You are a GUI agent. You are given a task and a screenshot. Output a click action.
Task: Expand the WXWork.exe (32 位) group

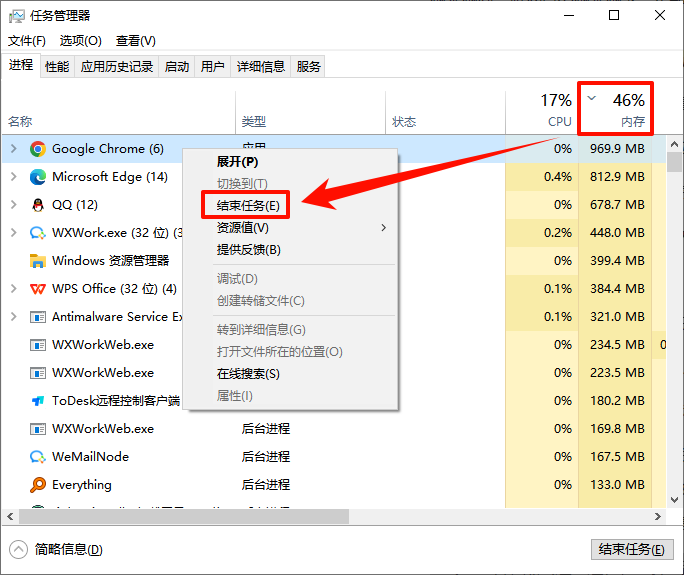click(14, 233)
